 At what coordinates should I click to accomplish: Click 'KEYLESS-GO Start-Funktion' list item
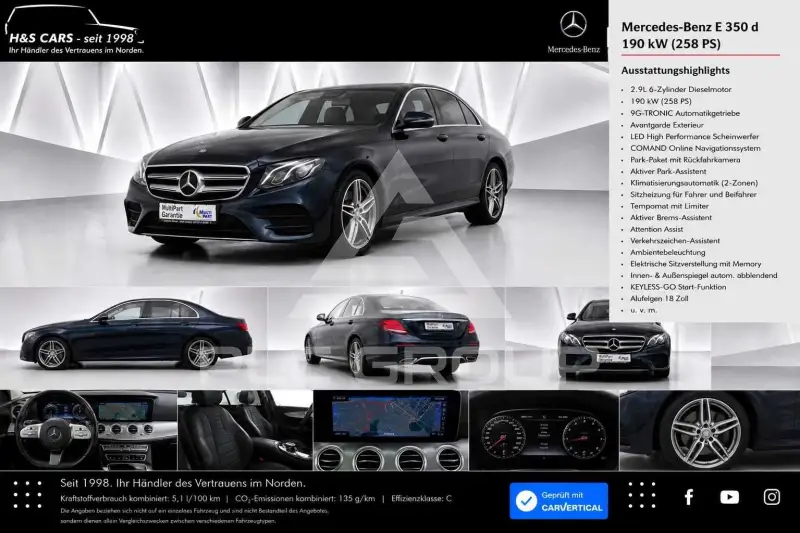tap(678, 287)
